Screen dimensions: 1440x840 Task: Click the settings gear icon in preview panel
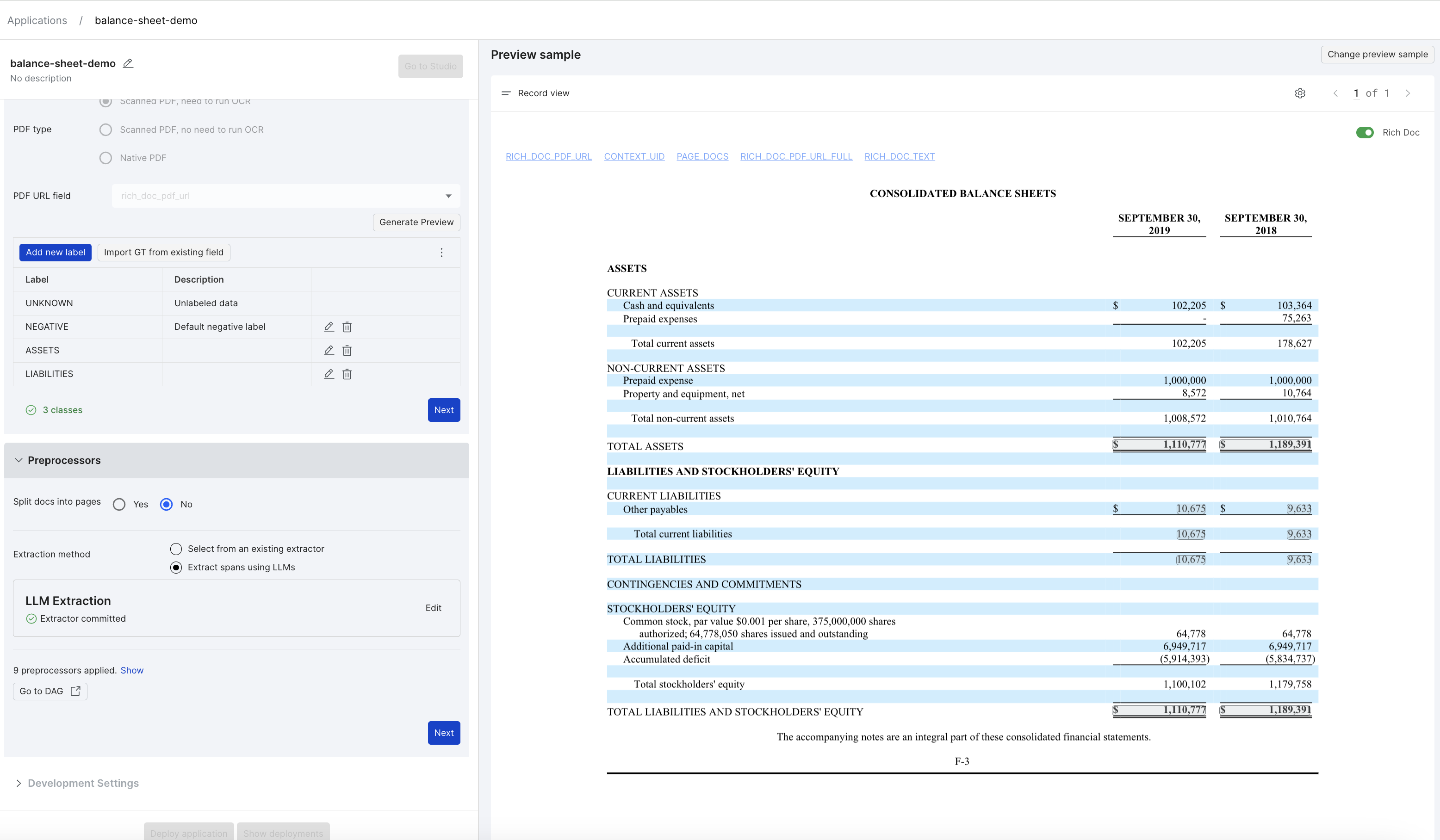(1300, 93)
